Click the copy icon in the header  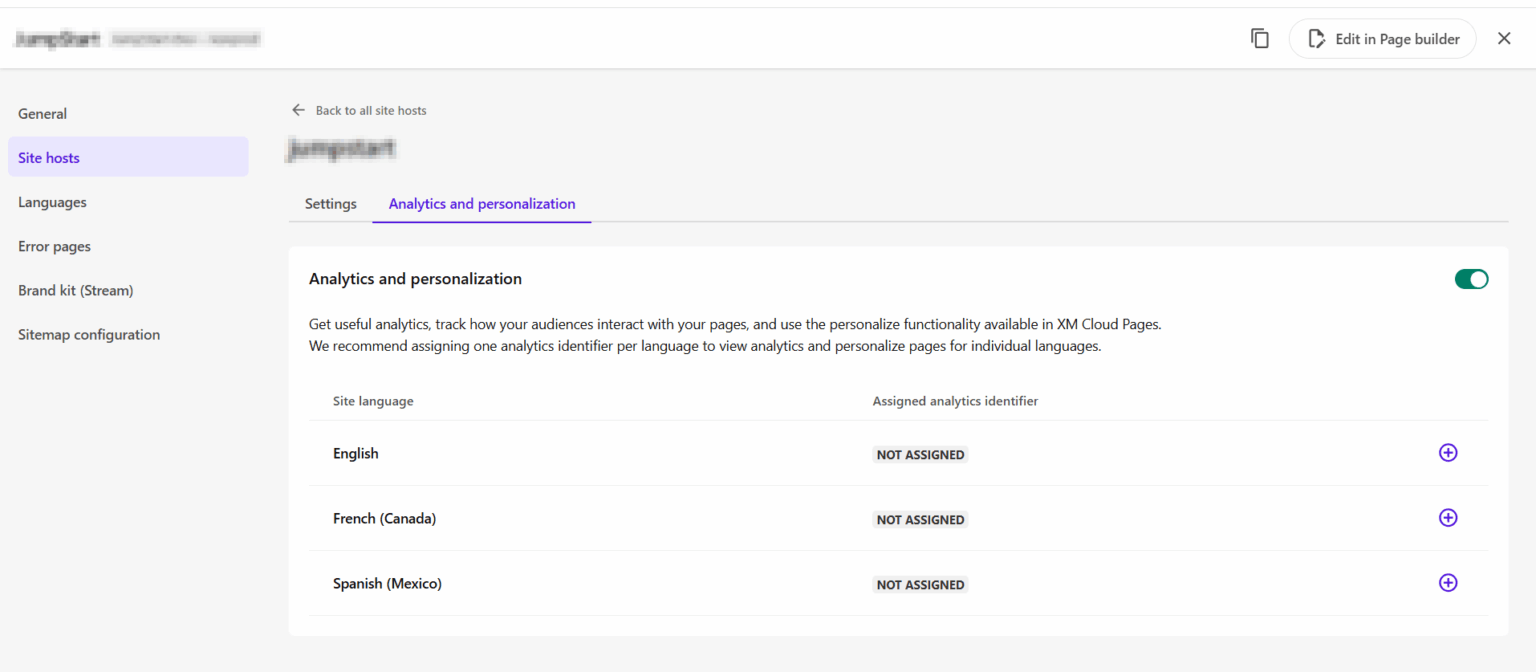[x=1259, y=37]
